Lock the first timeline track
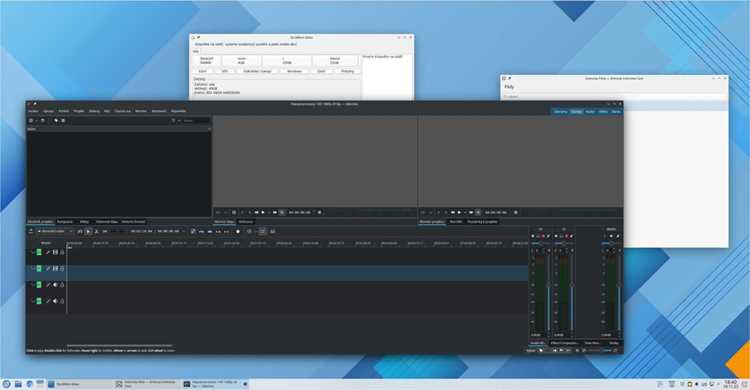The height and width of the screenshot is (390, 750). tap(62, 252)
